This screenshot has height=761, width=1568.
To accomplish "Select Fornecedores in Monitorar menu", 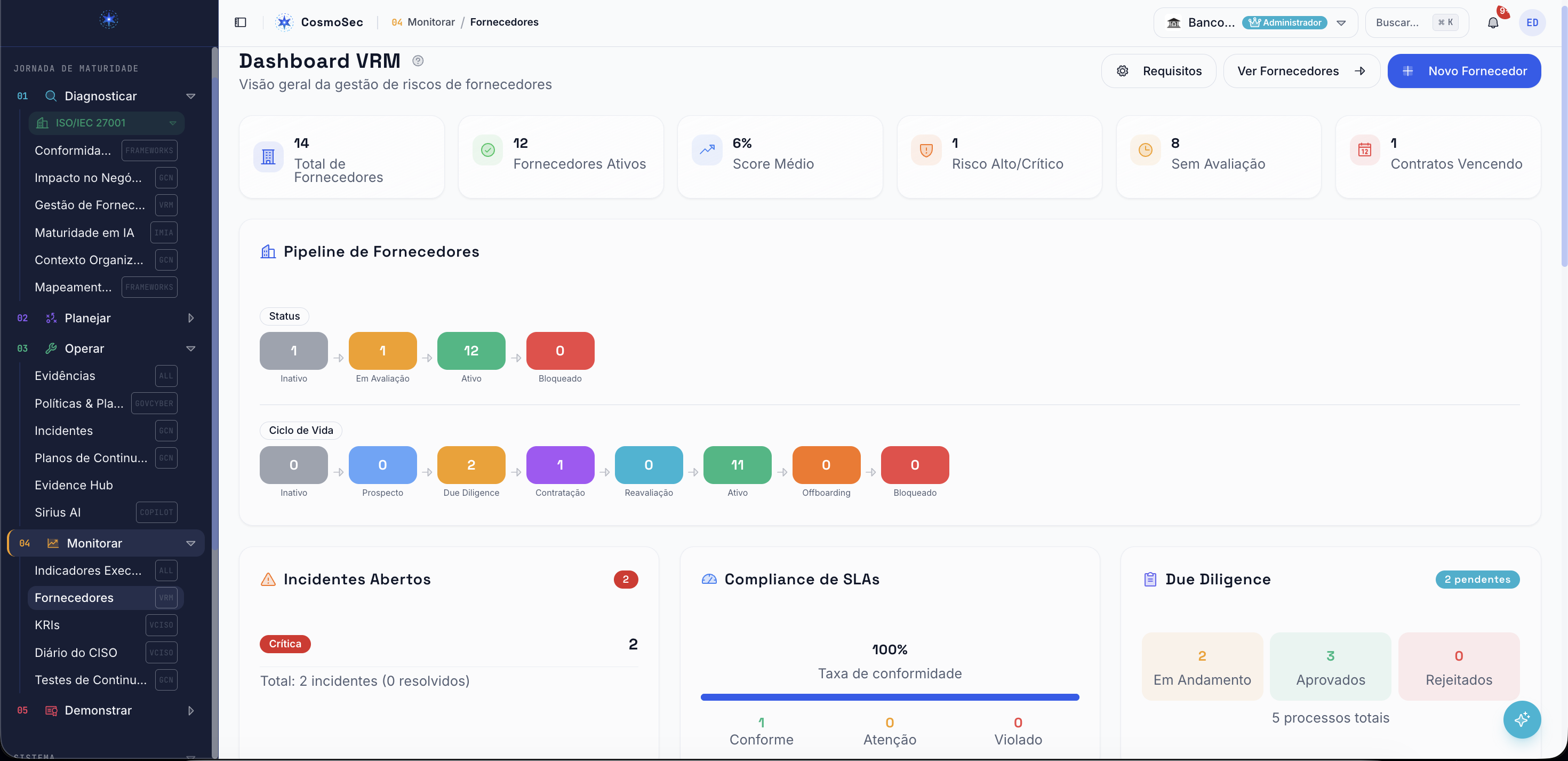I will pyautogui.click(x=106, y=598).
